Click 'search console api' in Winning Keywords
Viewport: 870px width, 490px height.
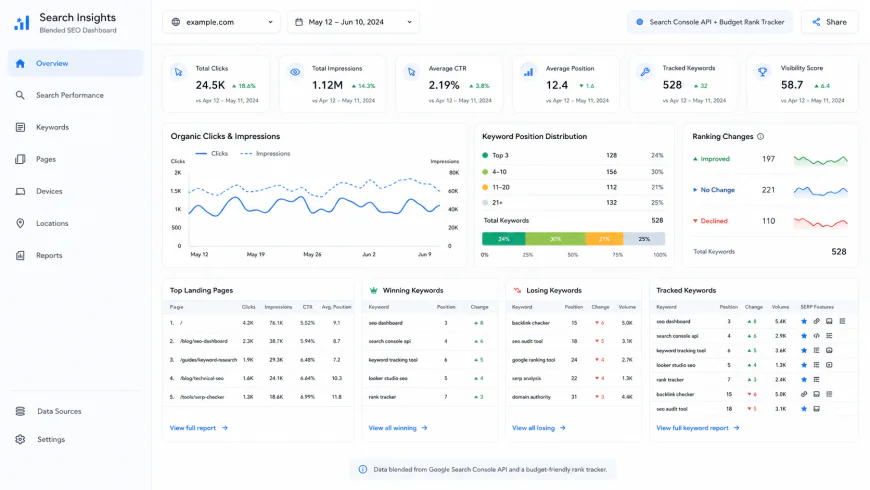click(x=390, y=341)
